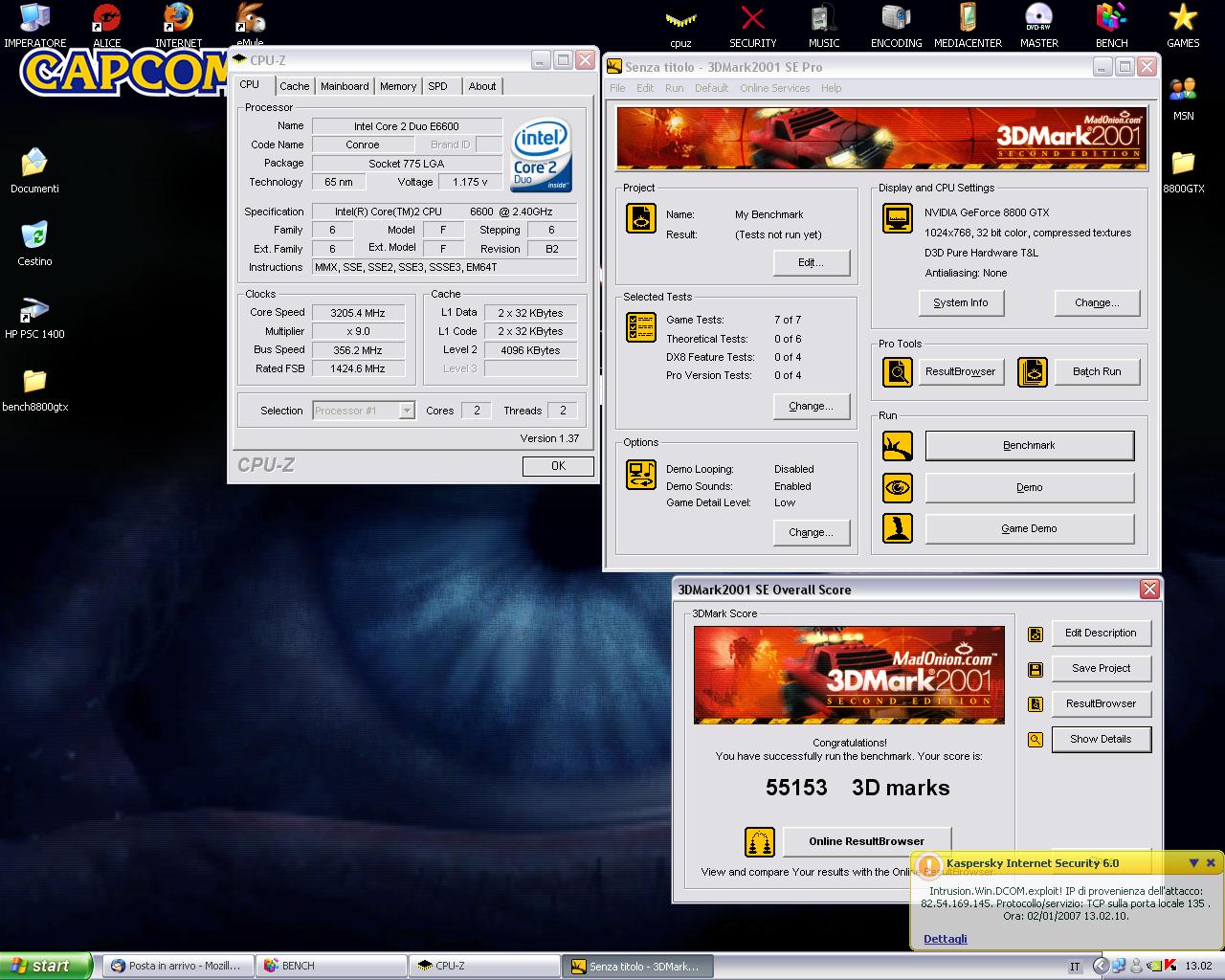Click the ResultBrowser magnifier icon

pos(898,371)
